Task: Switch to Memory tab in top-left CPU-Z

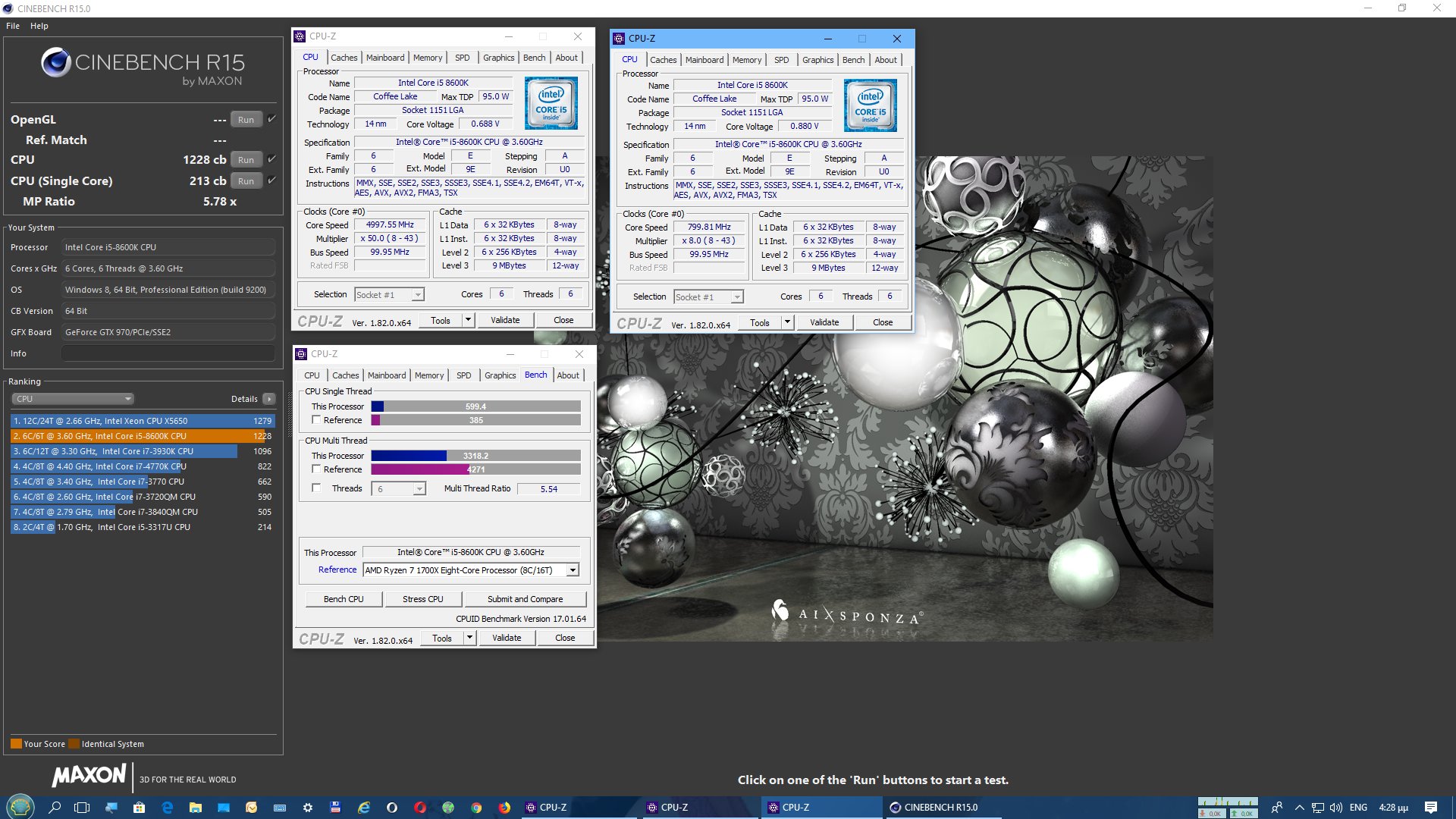Action: [427, 58]
